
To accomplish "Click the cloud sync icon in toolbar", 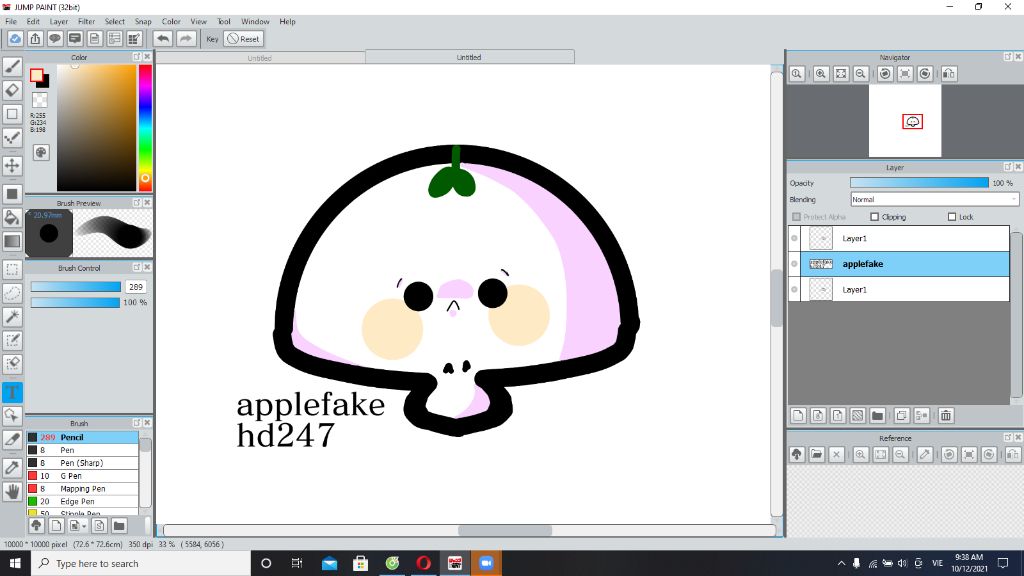I will point(15,39).
